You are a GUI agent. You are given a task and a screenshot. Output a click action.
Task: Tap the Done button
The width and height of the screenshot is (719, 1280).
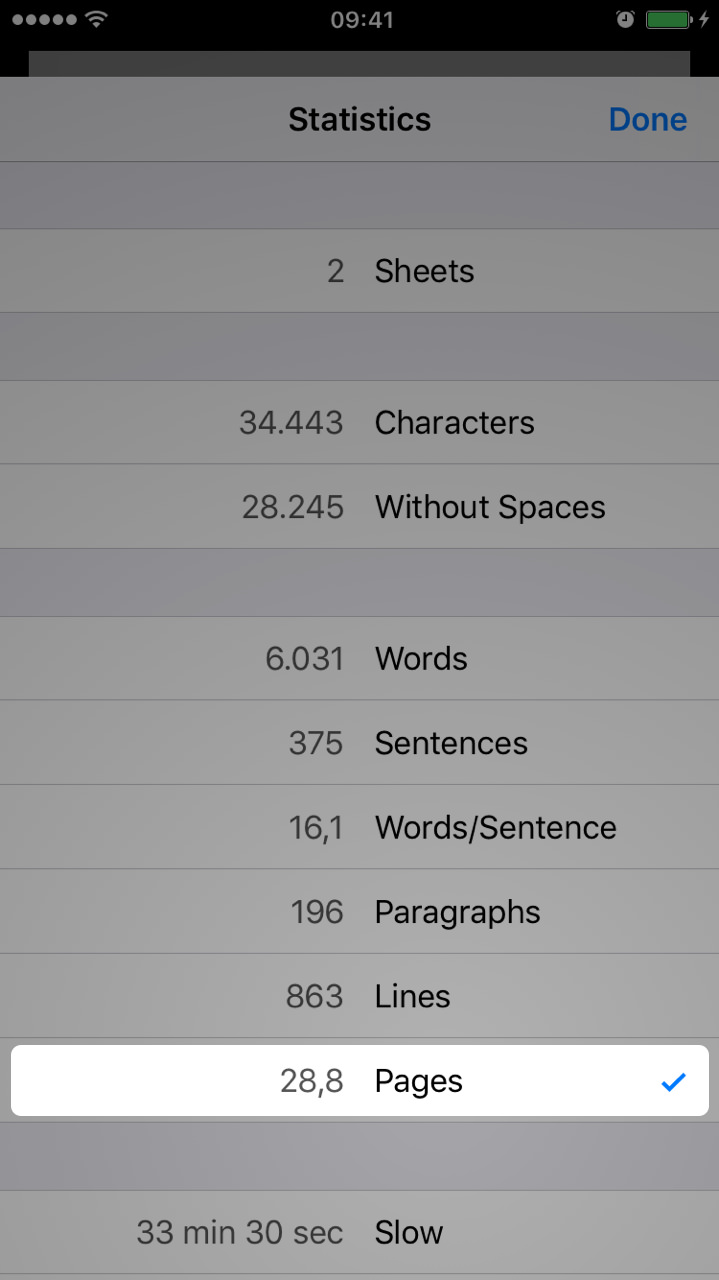tap(647, 120)
